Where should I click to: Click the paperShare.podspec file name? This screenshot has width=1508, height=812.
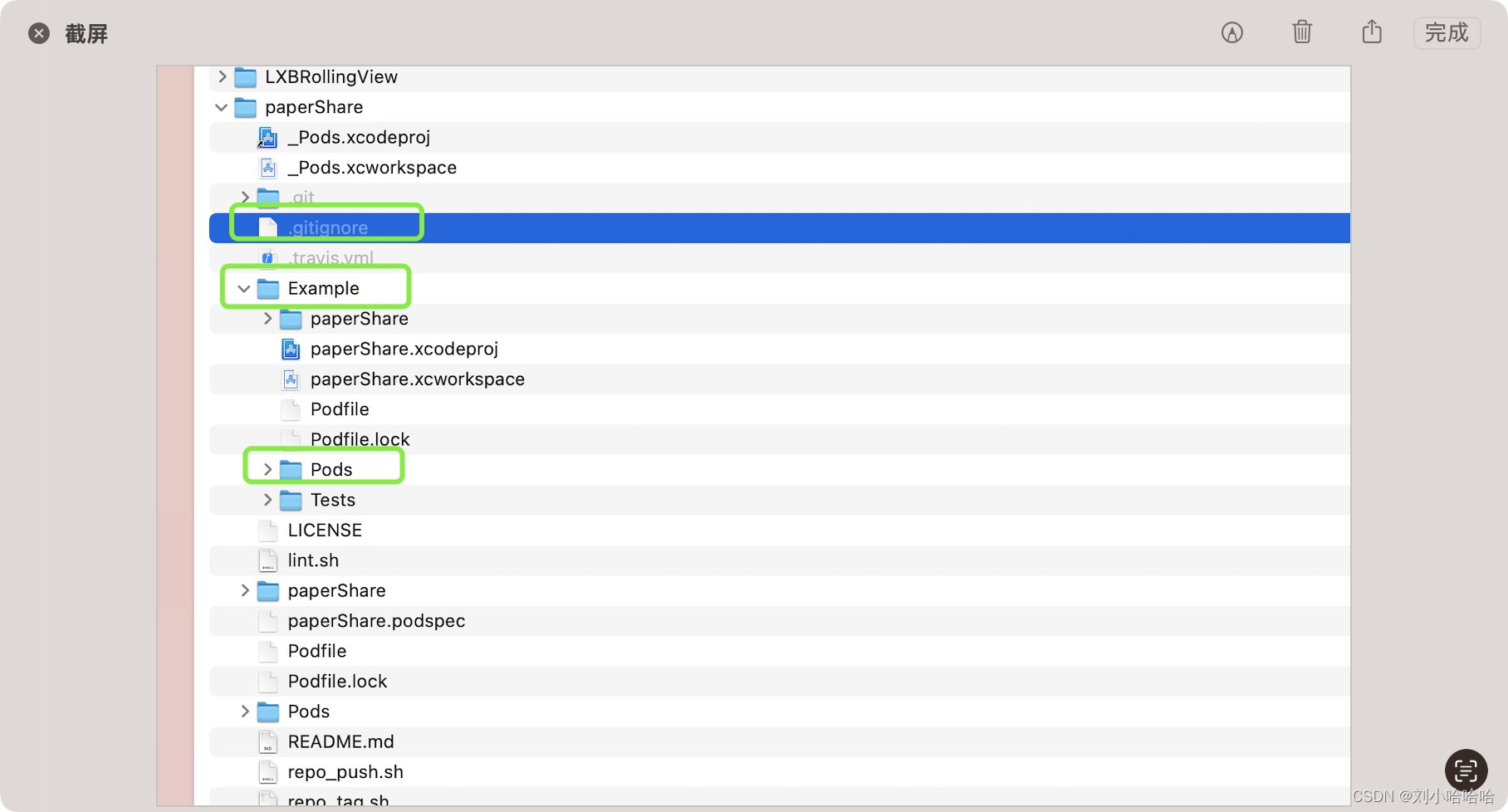376,621
